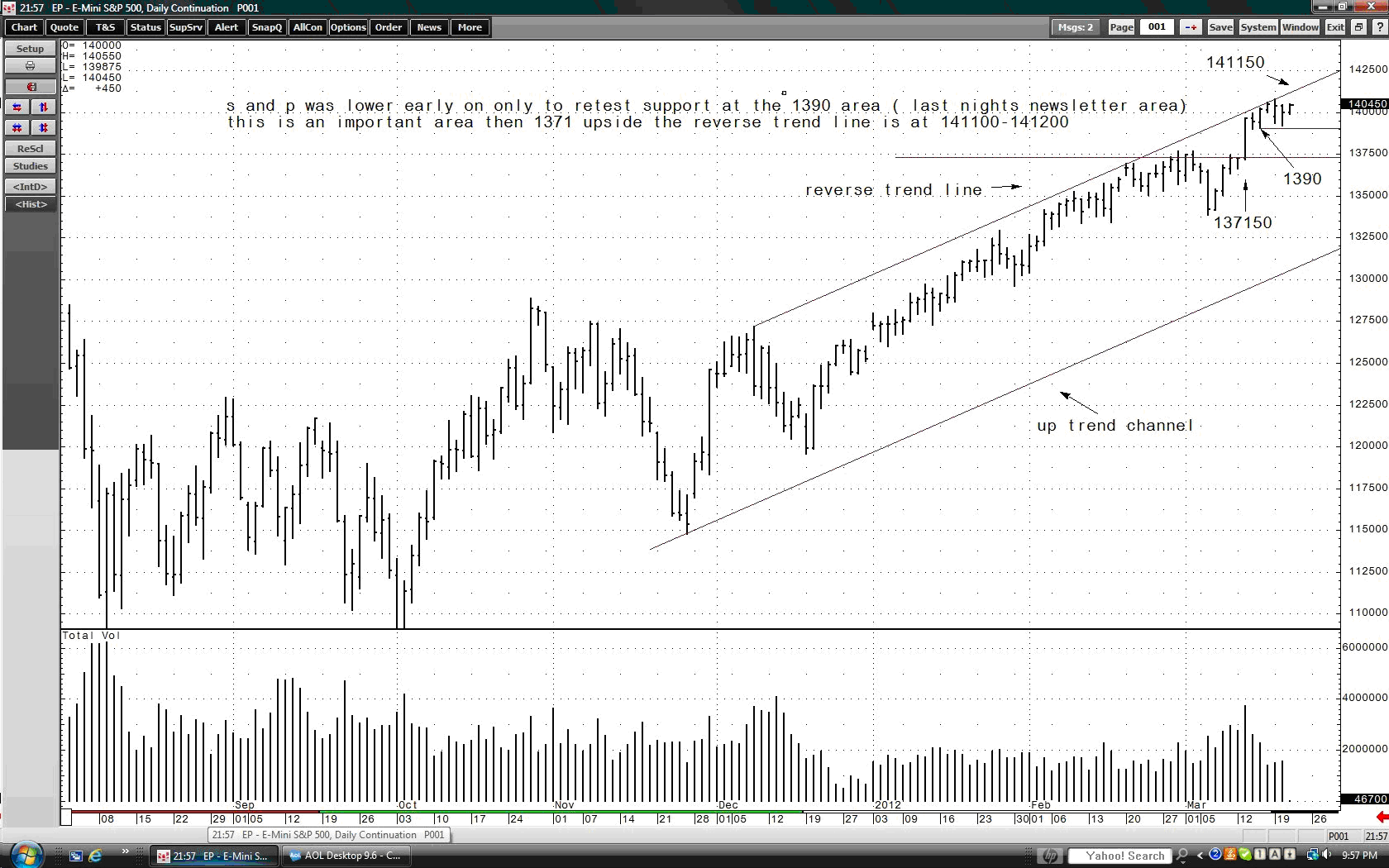Click the network connection tray icon
Screen dimensions: 1389x868
coord(1312,855)
